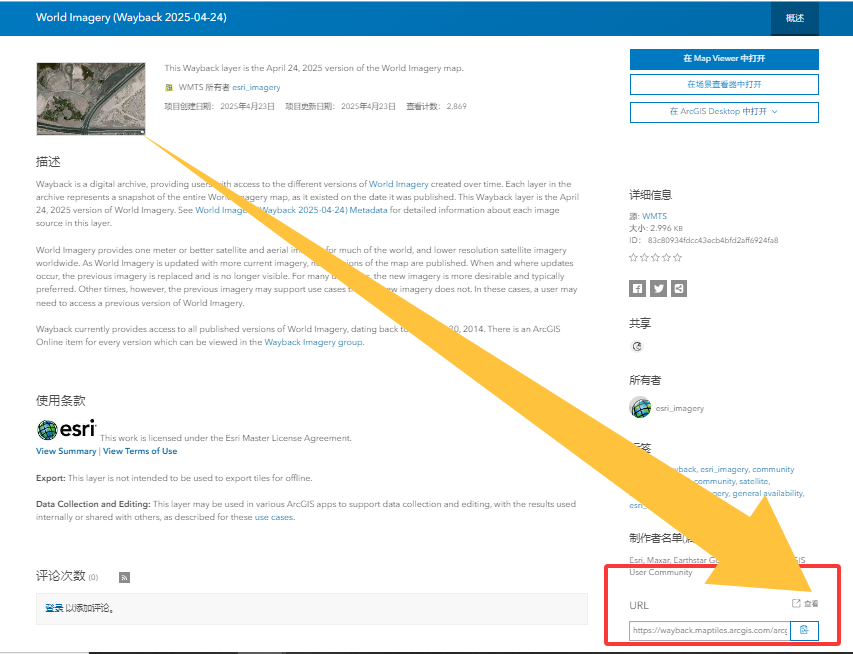Open the use cases link
This screenshot has height=654, width=853.
coord(274,517)
